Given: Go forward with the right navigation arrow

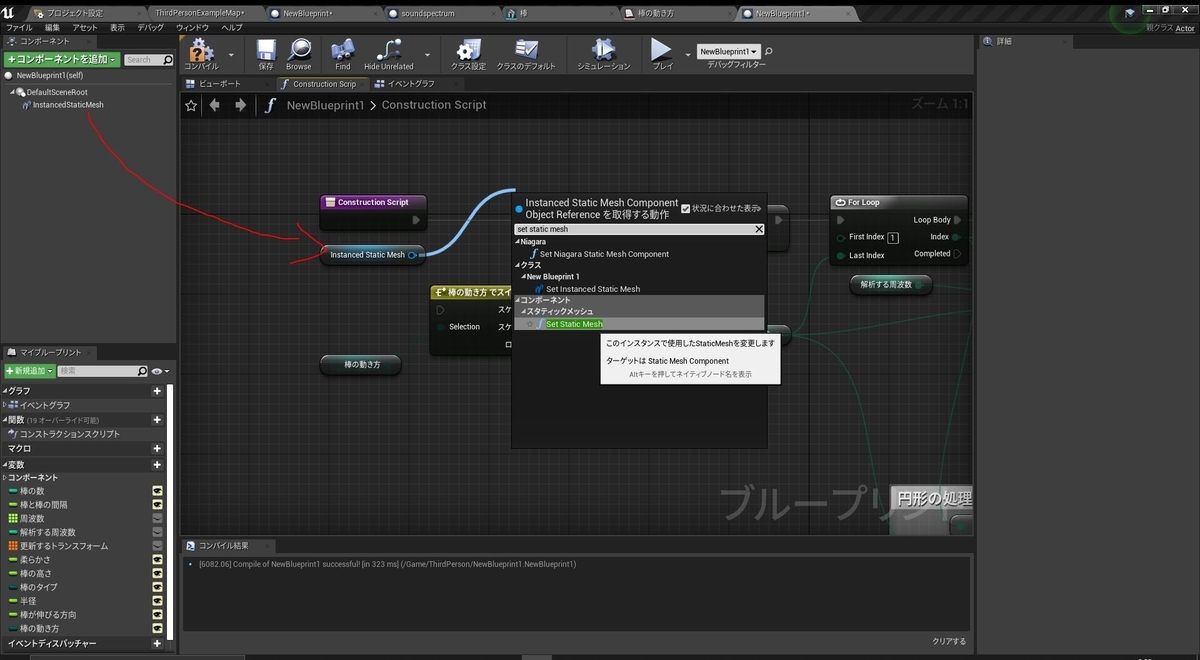Looking at the screenshot, I should pyautogui.click(x=240, y=105).
